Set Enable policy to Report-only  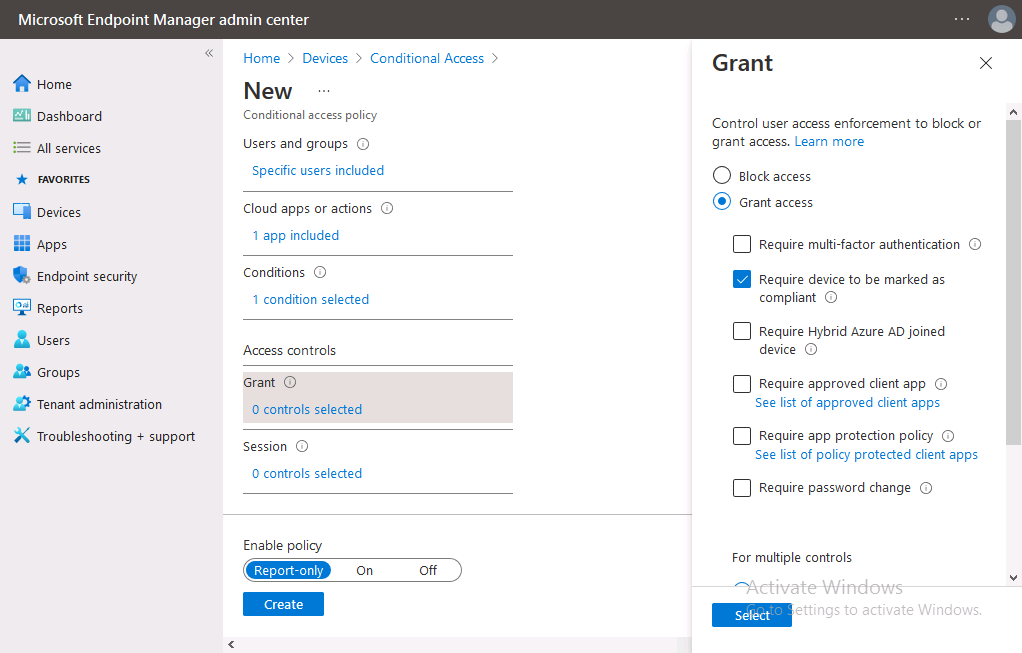click(288, 570)
